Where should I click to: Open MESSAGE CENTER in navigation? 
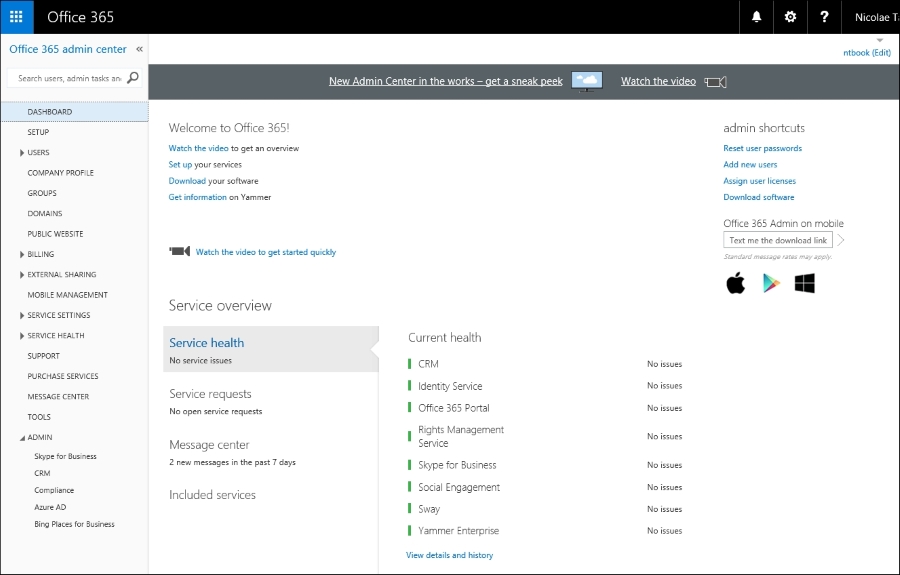pyautogui.click(x=58, y=397)
